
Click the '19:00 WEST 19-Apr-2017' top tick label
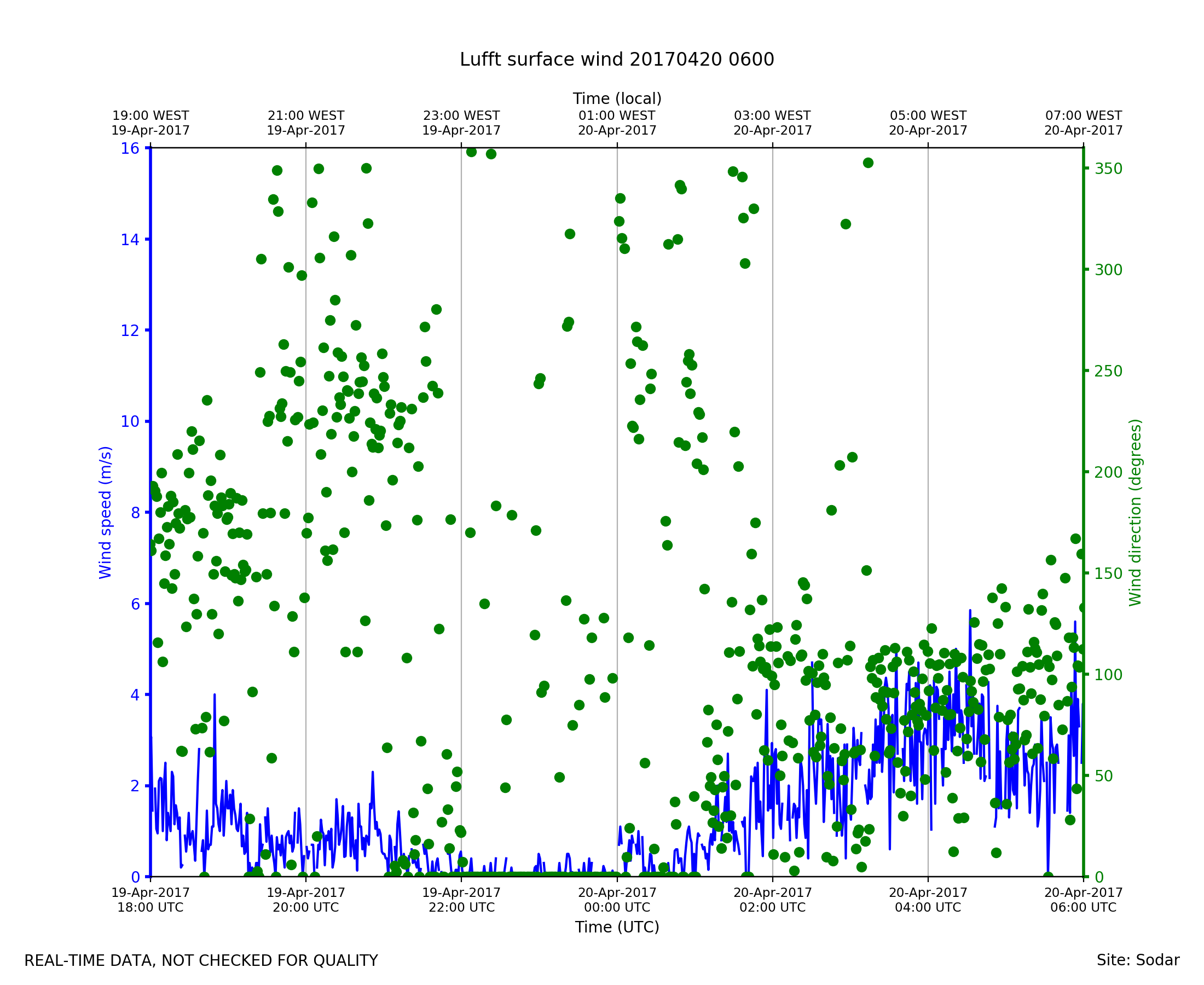[x=150, y=123]
